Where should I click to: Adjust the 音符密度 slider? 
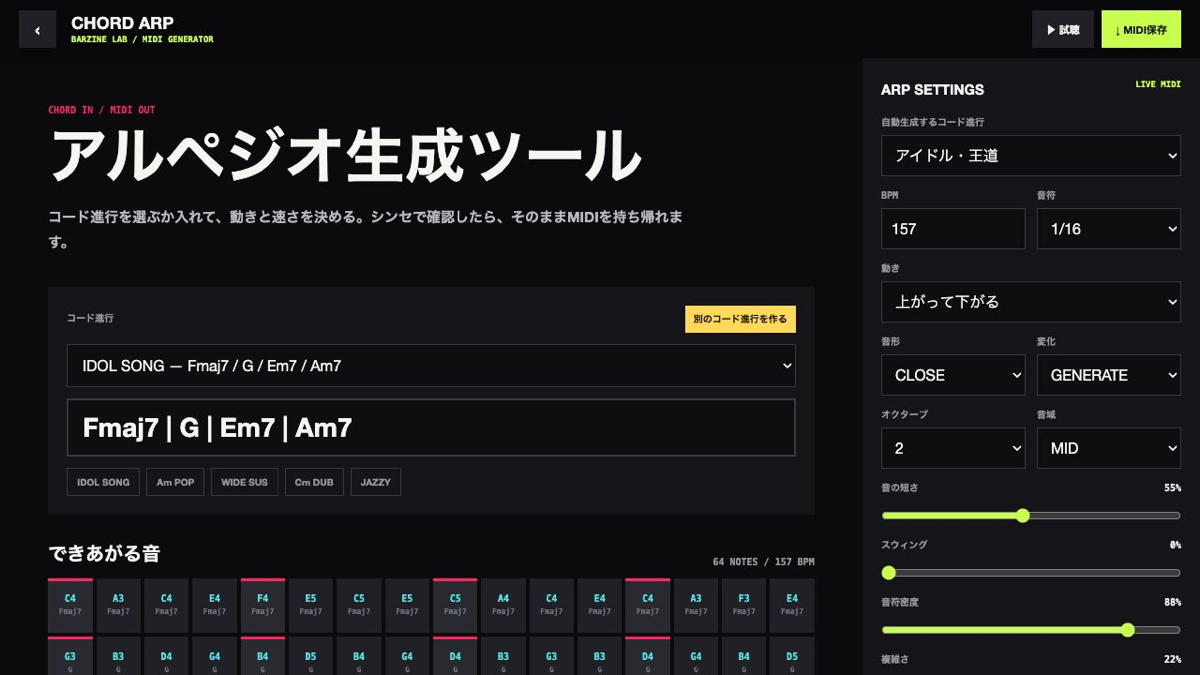1031,630
